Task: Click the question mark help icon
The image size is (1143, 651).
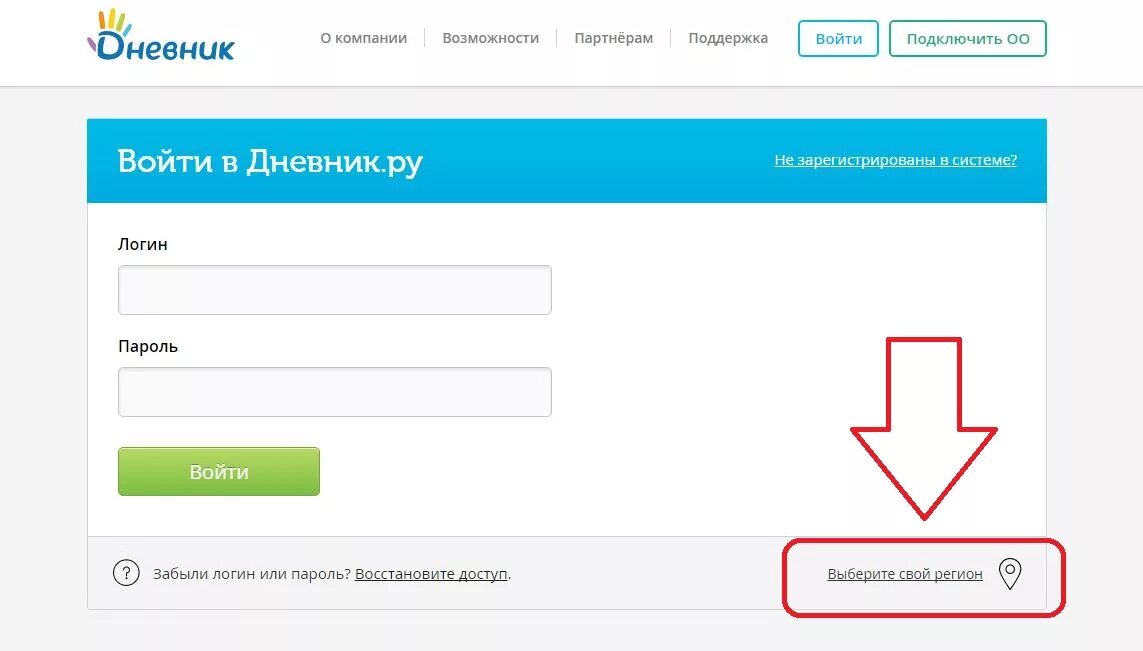Action: coord(126,573)
